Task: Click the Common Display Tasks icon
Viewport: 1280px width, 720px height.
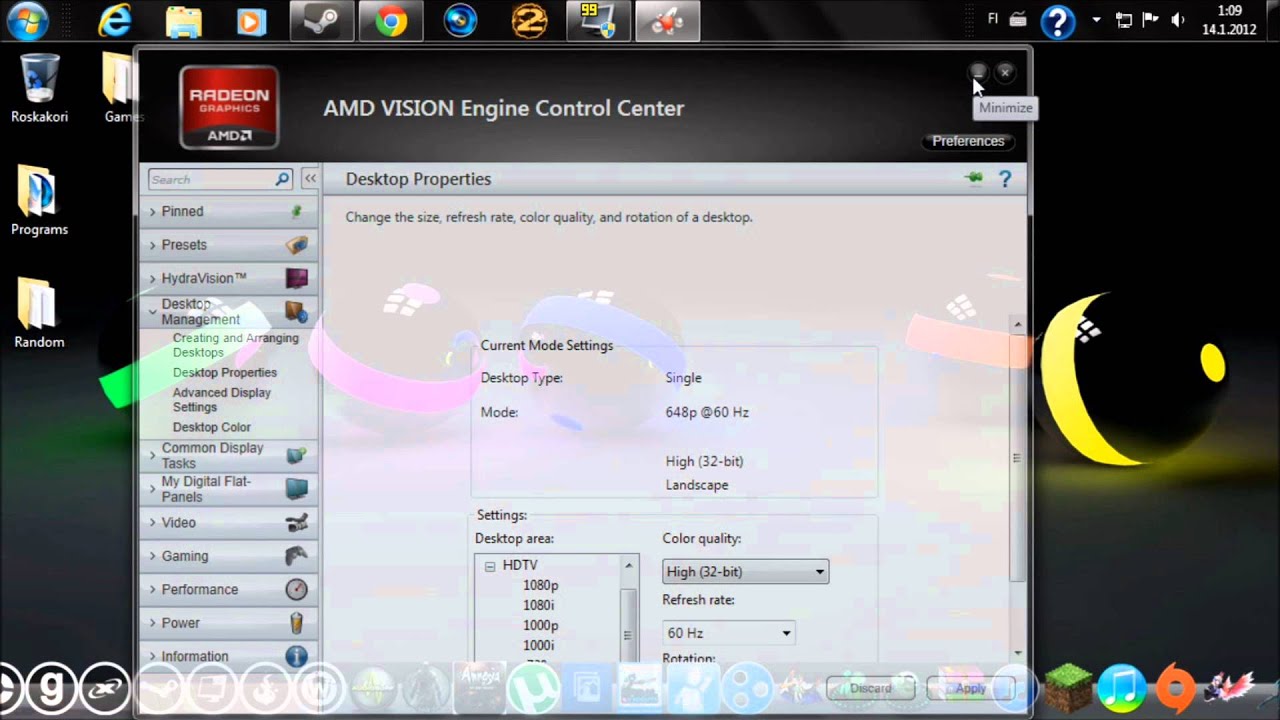Action: [x=296, y=455]
